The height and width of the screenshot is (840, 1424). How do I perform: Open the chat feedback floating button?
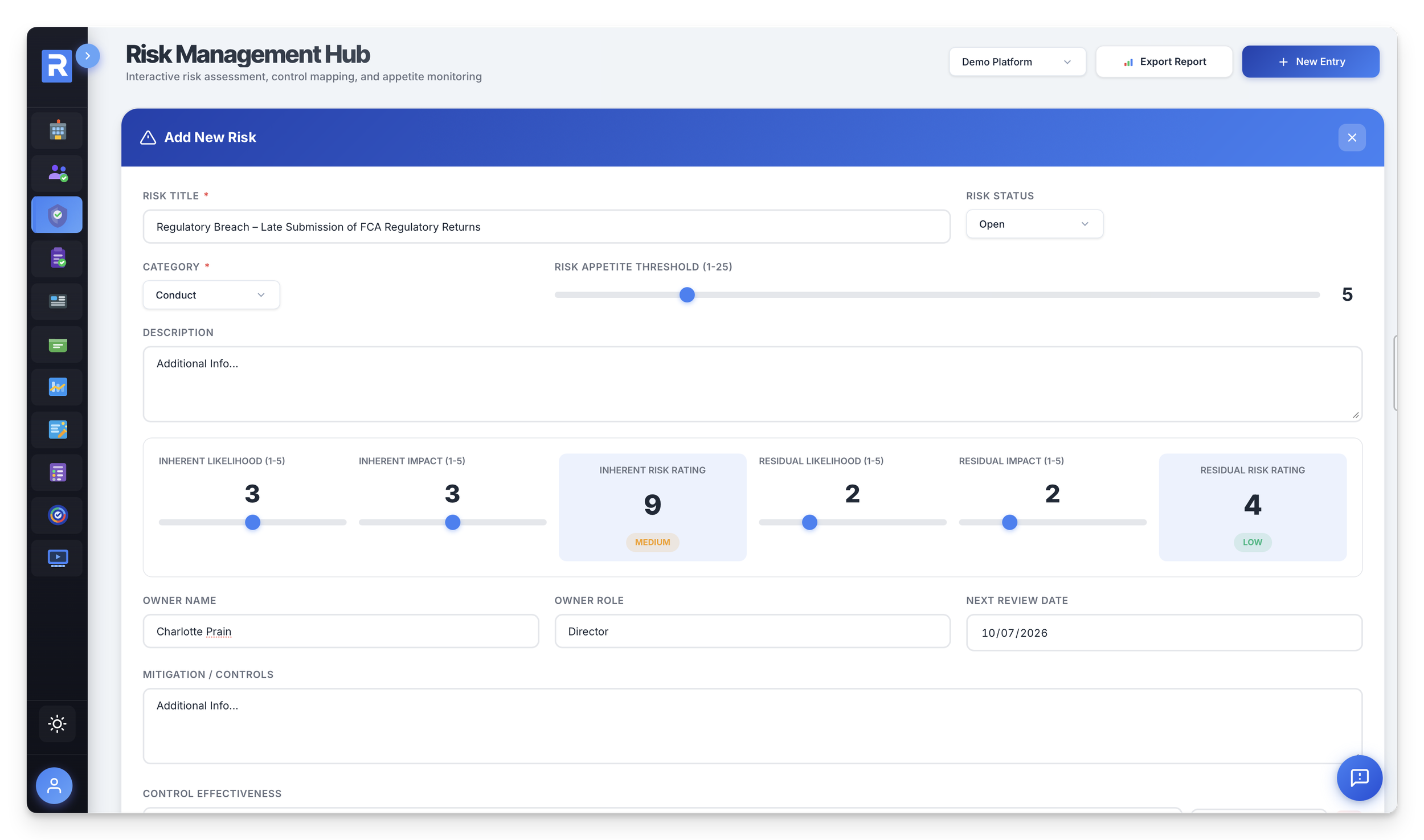pyautogui.click(x=1359, y=777)
